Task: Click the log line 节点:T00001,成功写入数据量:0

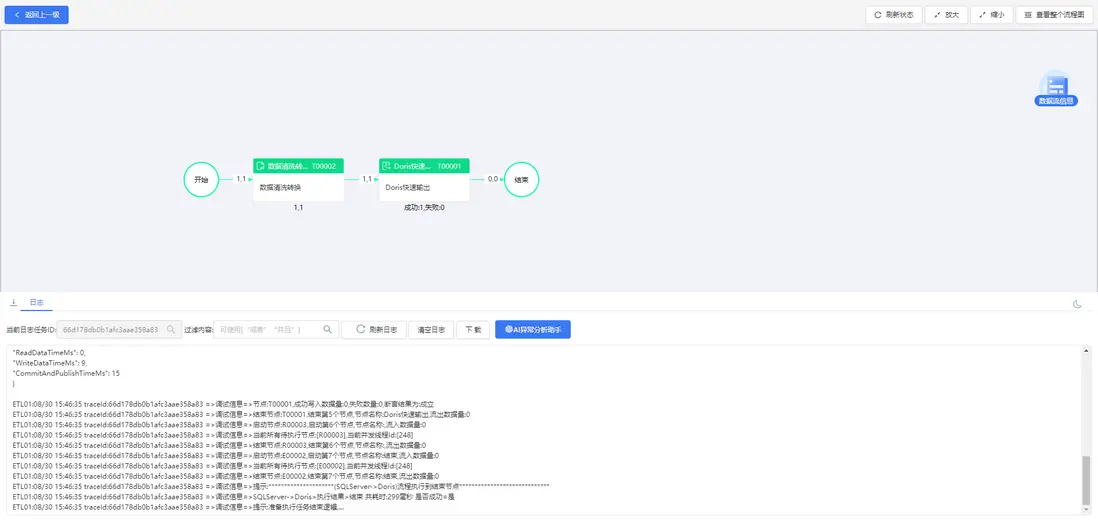Action: pos(223,404)
